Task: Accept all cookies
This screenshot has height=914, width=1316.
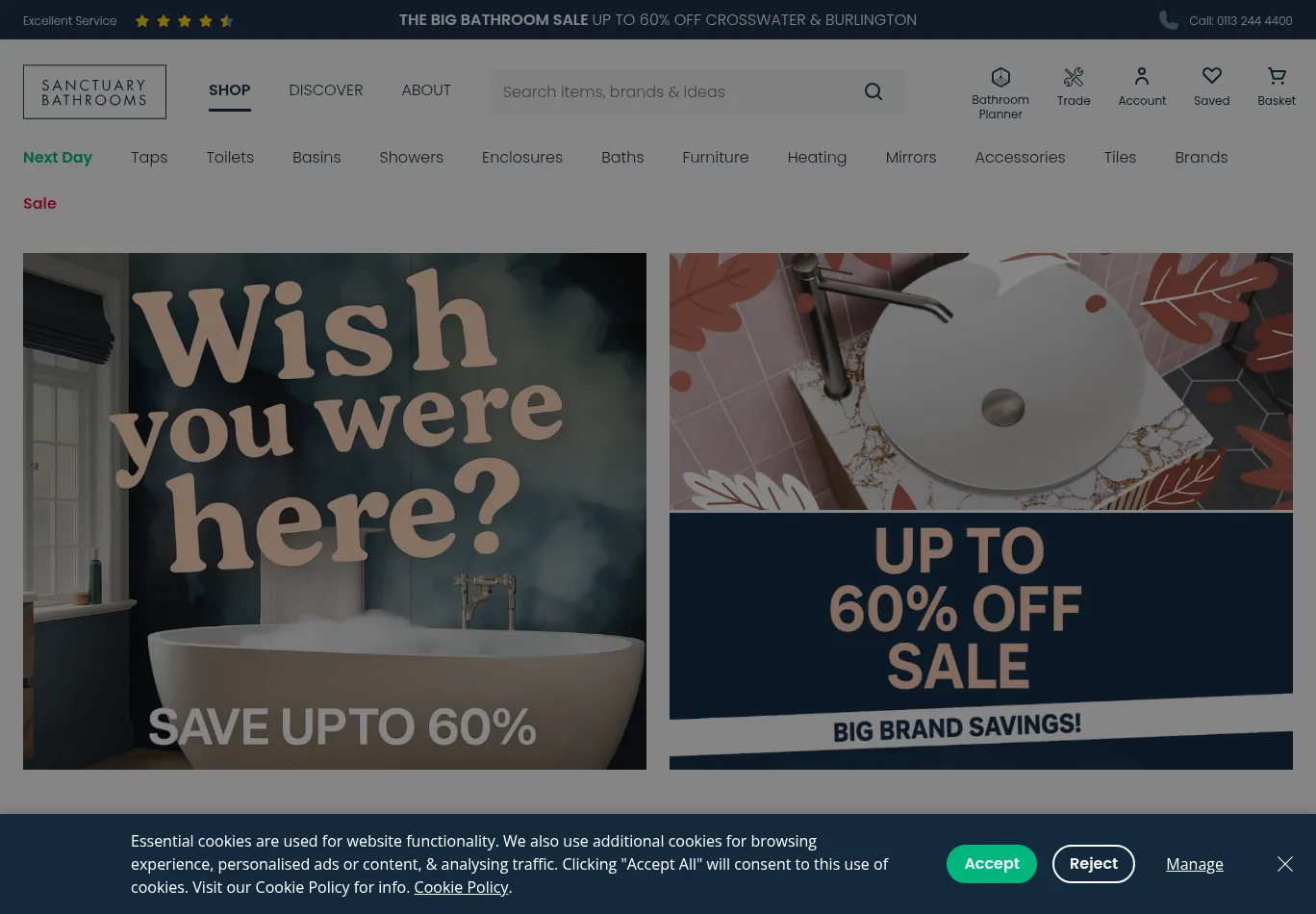Action: 992,864
